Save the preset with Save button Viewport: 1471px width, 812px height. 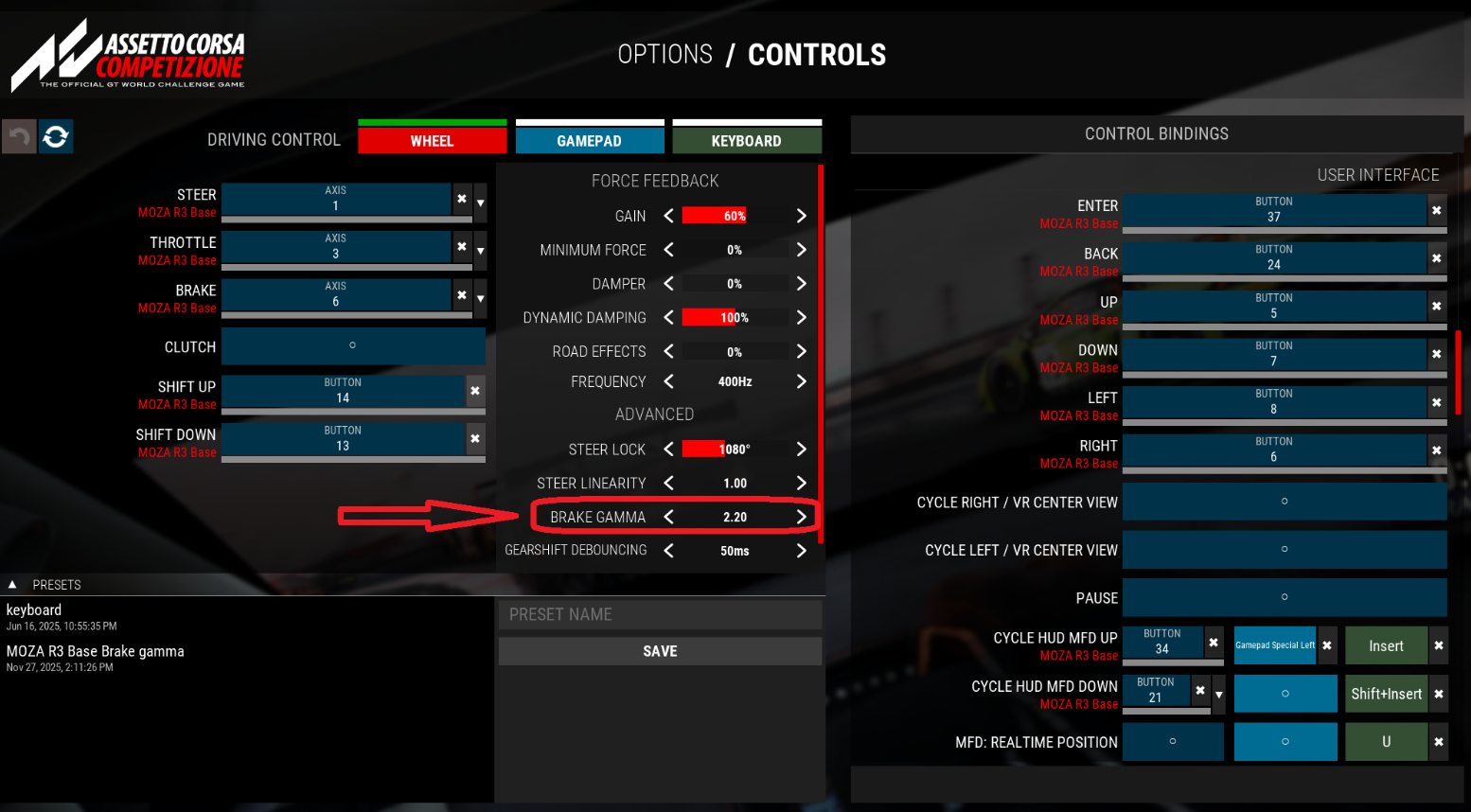click(x=660, y=651)
